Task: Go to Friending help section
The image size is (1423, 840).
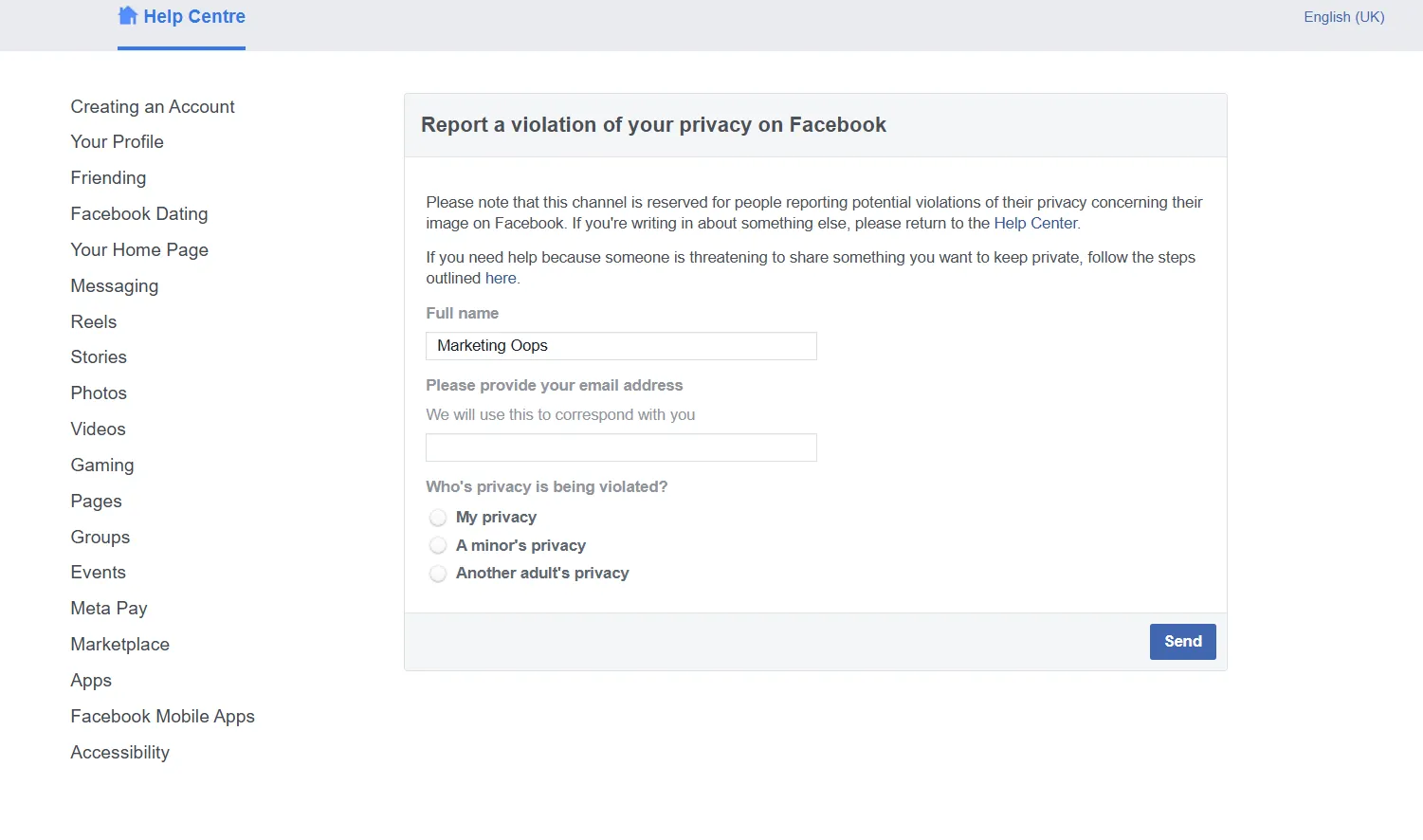Action: click(108, 178)
